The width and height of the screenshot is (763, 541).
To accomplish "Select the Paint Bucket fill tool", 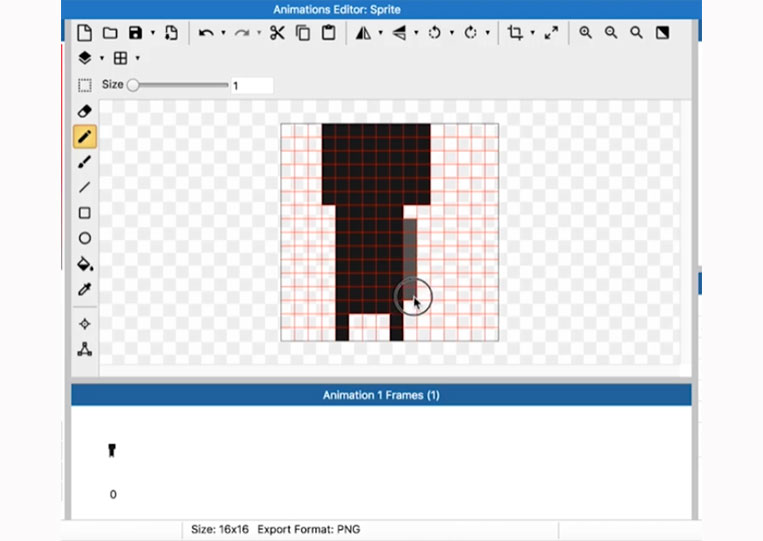I will 85,264.
